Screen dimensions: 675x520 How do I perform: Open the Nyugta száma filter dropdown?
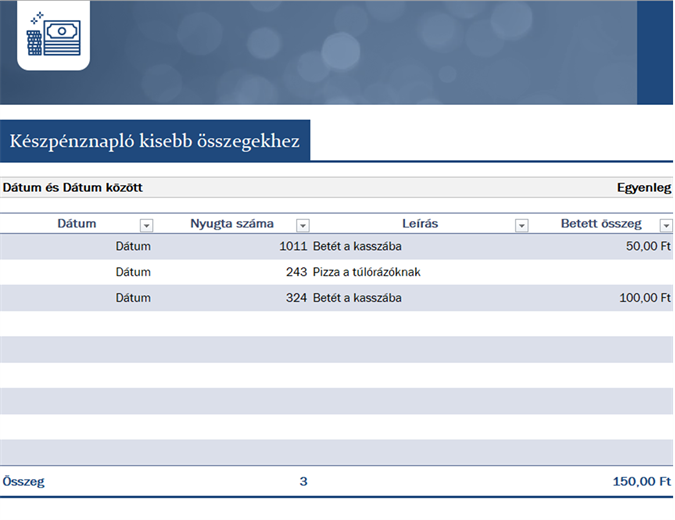(303, 225)
